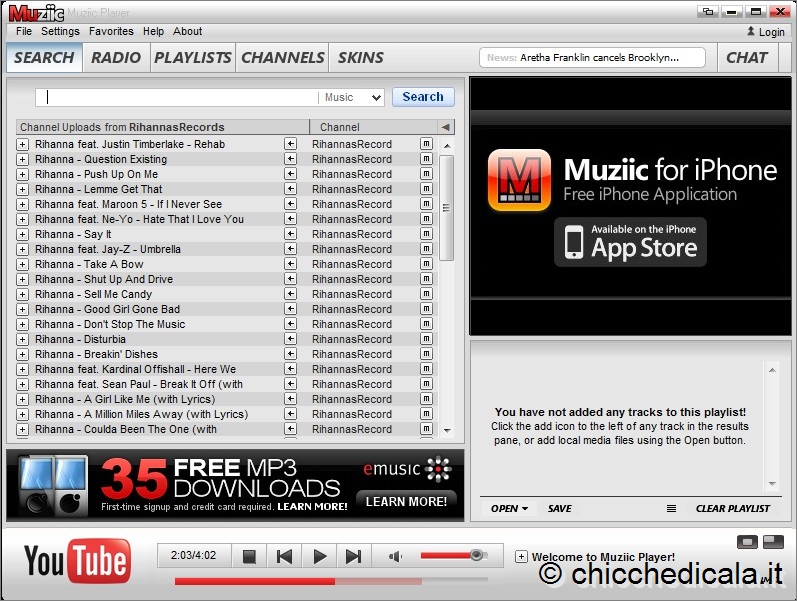
Task: Open the Favorites menu
Action: [111, 31]
